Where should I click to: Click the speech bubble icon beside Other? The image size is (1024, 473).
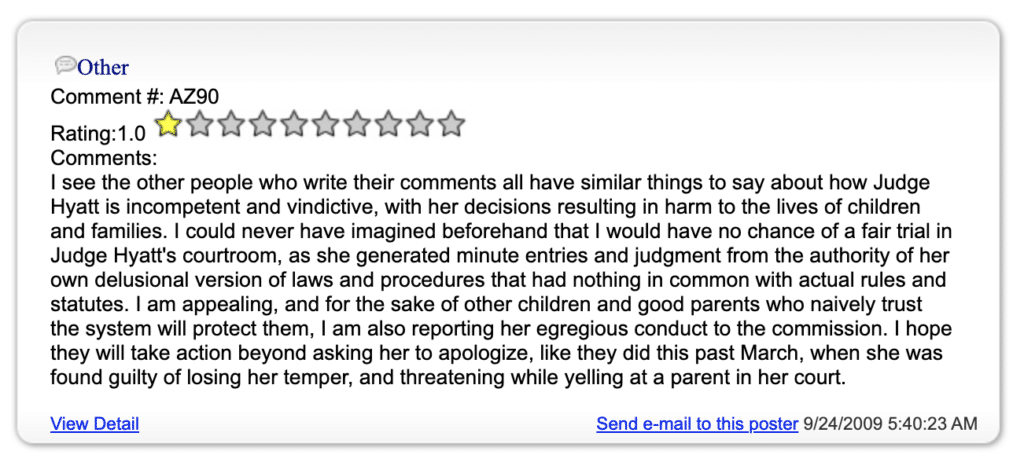tap(65, 65)
